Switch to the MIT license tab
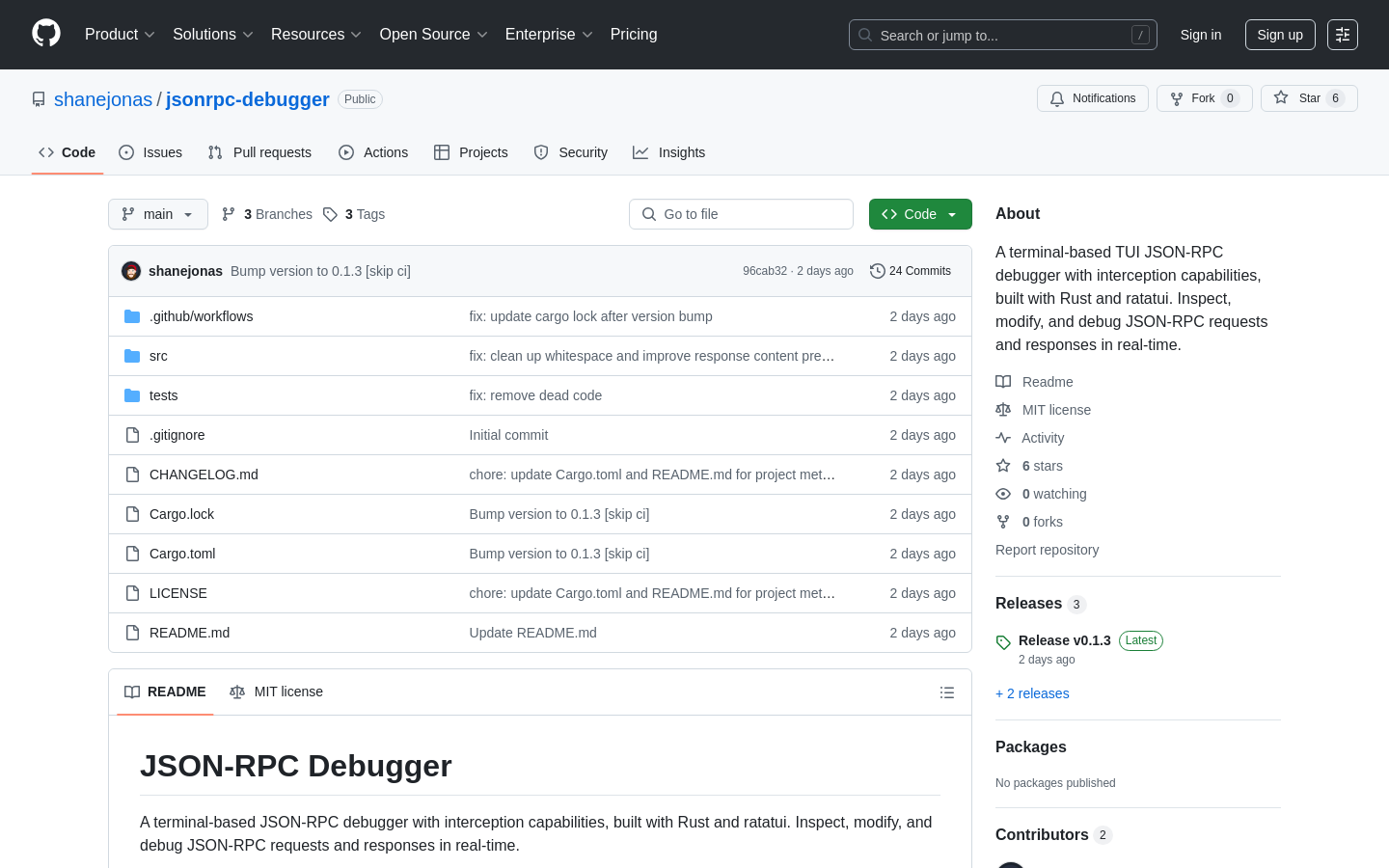Screen dimensions: 1389x868 [x=276, y=692]
